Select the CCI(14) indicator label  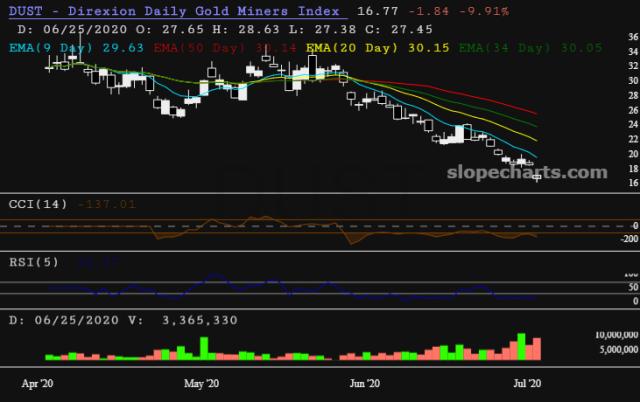point(38,204)
